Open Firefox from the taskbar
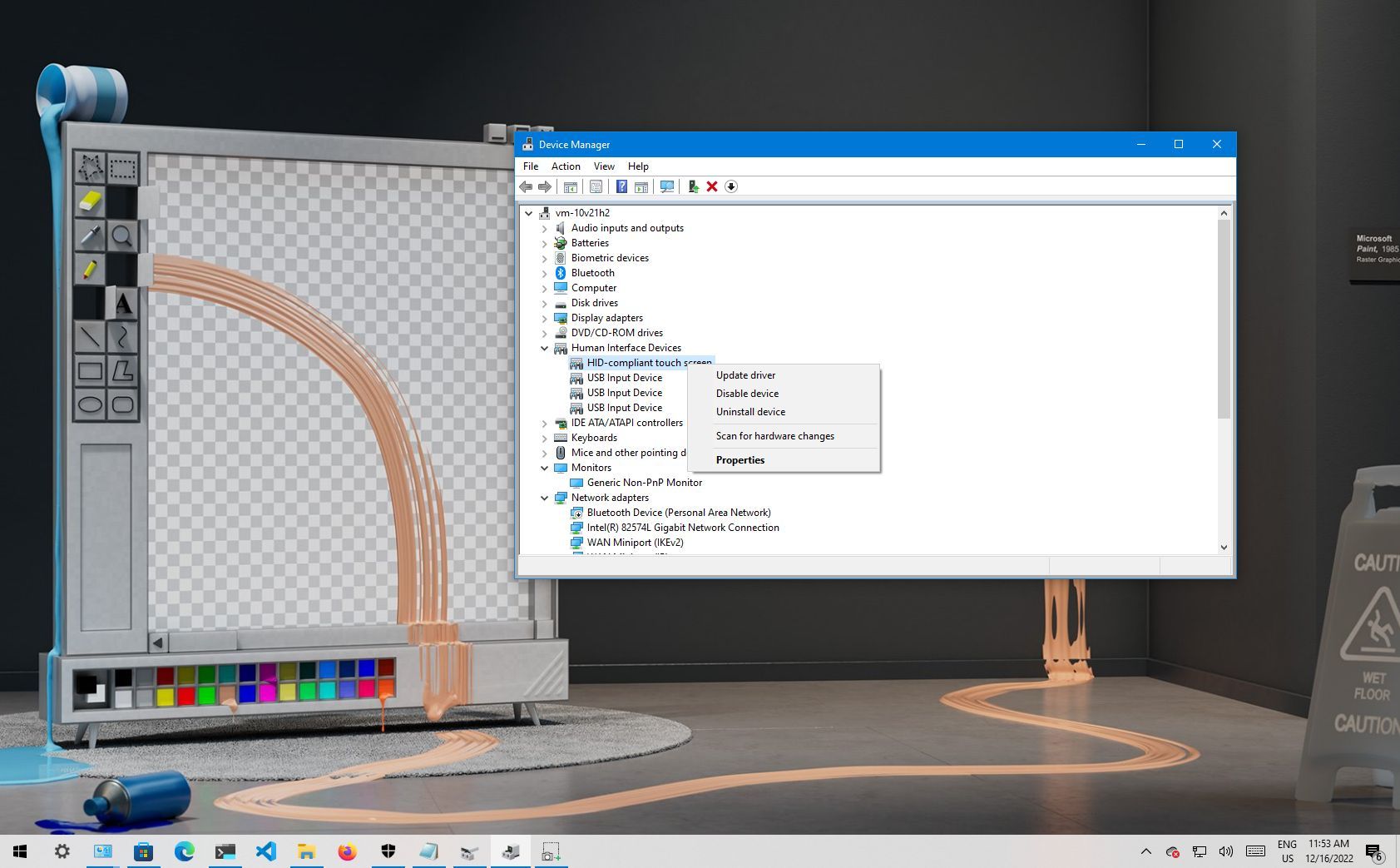Viewport: 1400px width, 868px height. pos(347,851)
